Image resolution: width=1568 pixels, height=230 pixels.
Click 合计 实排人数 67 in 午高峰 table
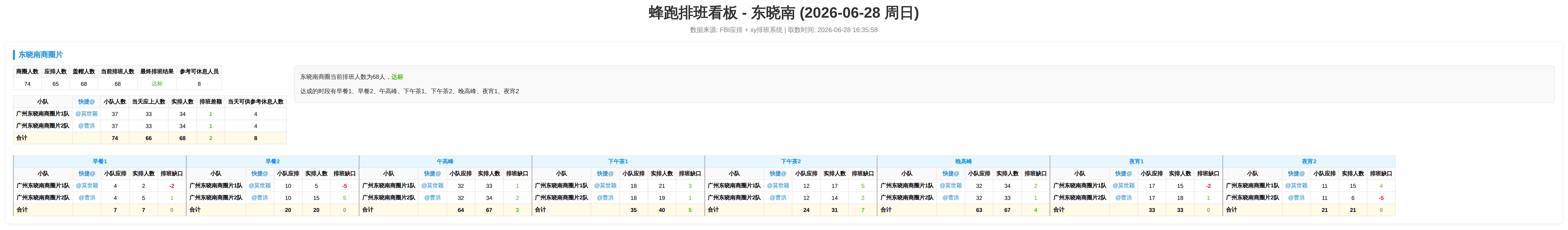coord(489,210)
